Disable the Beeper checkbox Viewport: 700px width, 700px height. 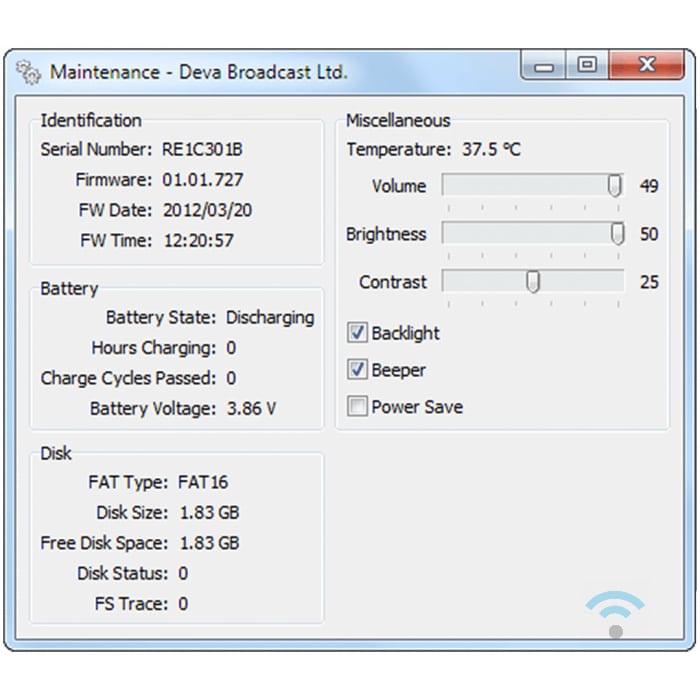tap(357, 369)
